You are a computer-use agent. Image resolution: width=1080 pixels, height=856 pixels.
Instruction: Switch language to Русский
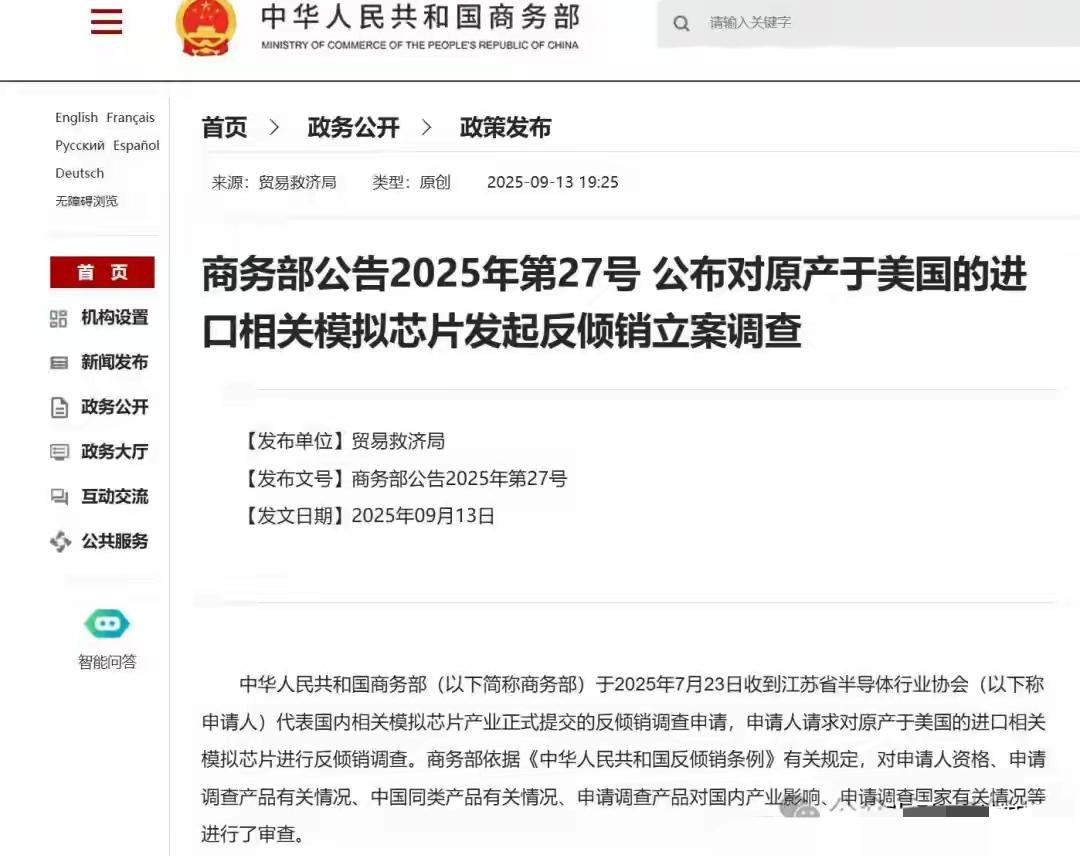click(x=80, y=145)
